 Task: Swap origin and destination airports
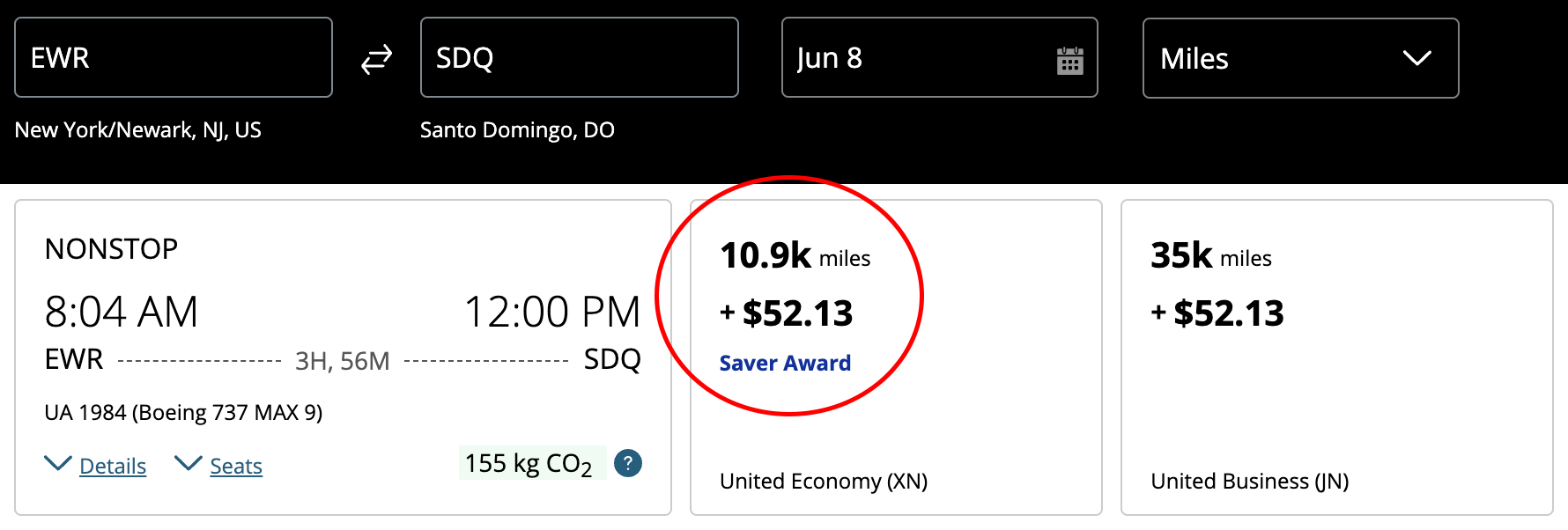coord(376,59)
